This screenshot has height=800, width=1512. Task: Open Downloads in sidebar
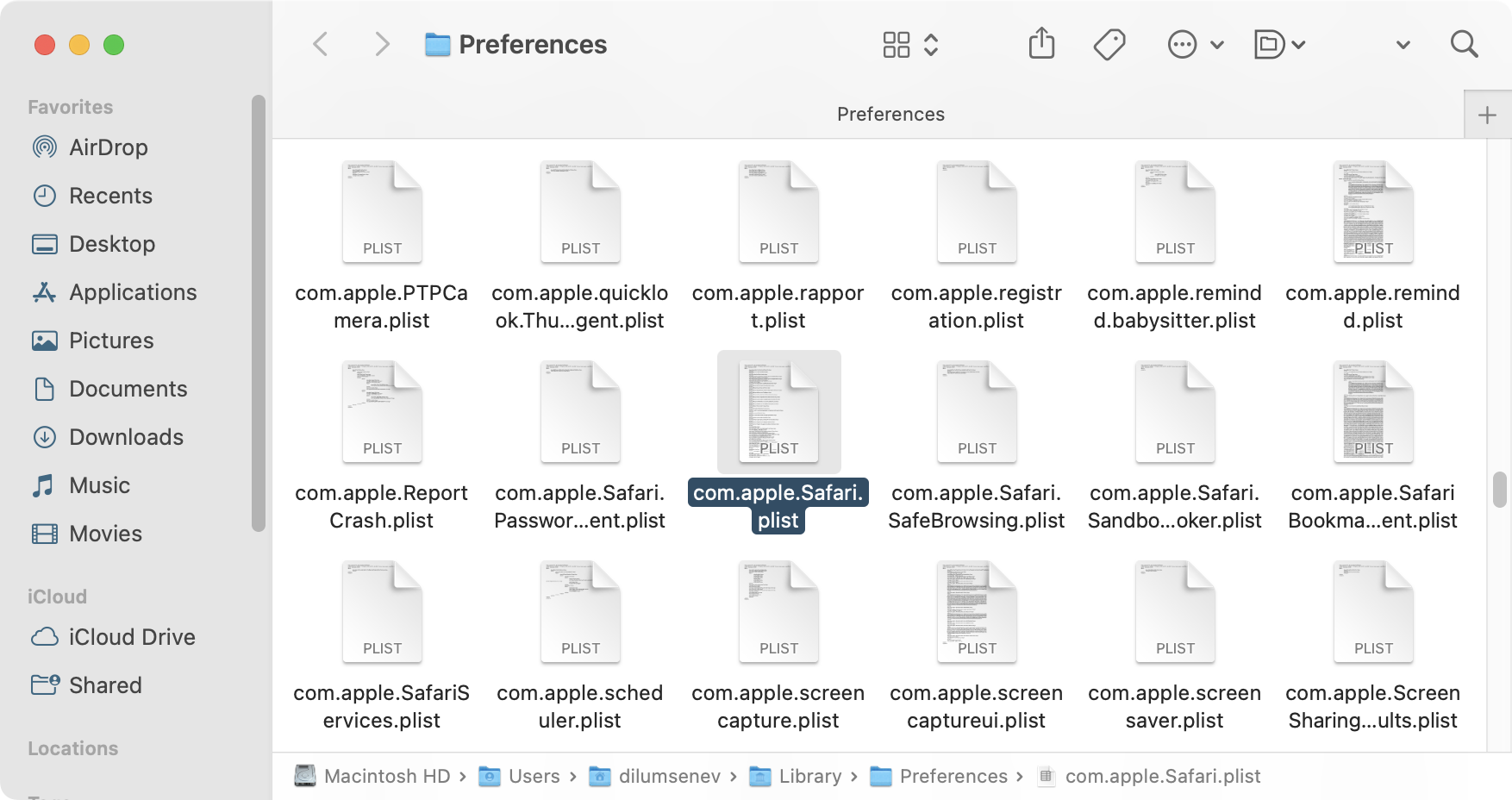(x=108, y=437)
